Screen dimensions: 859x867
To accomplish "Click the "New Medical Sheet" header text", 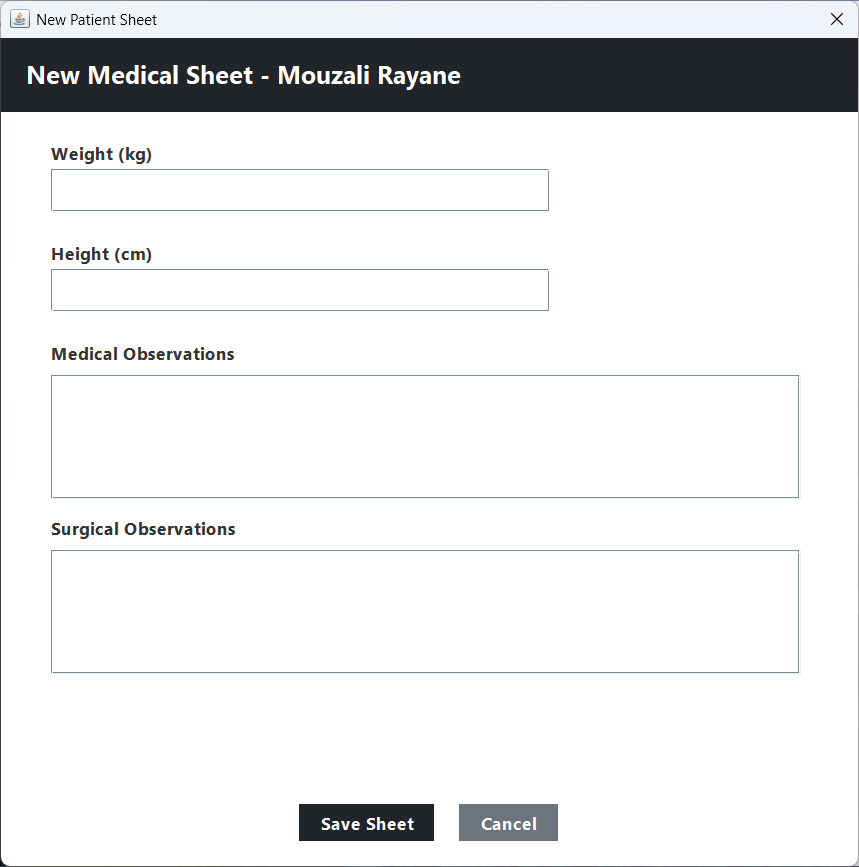I will click(x=139, y=76).
